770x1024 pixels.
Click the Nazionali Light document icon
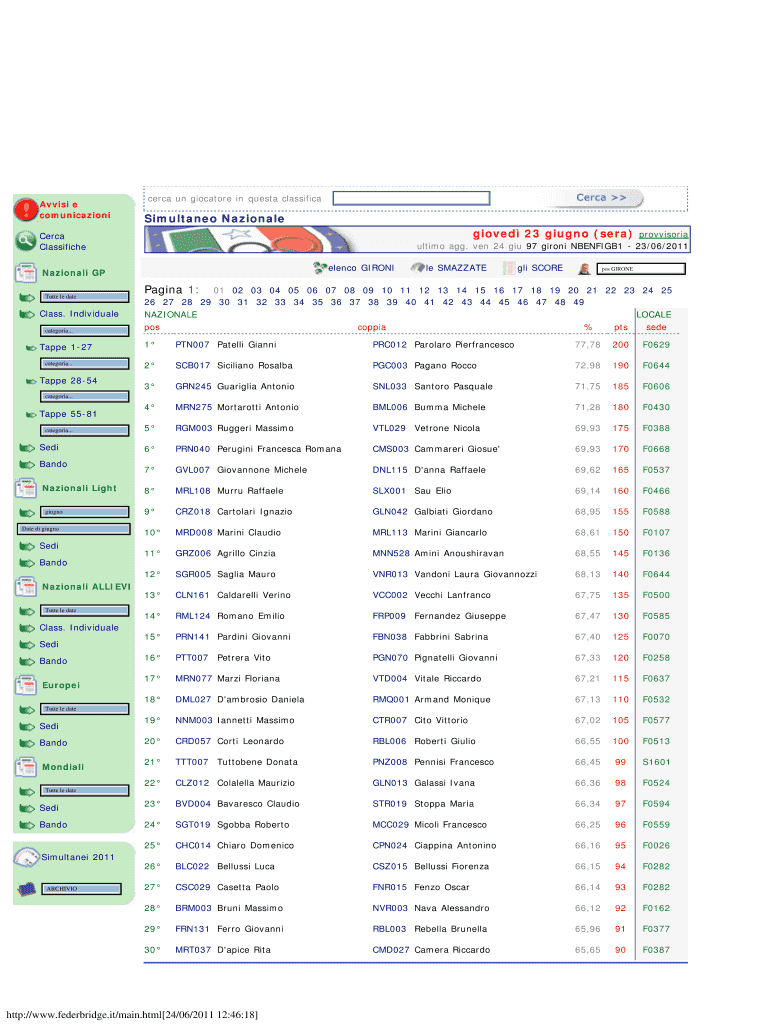click(26, 489)
